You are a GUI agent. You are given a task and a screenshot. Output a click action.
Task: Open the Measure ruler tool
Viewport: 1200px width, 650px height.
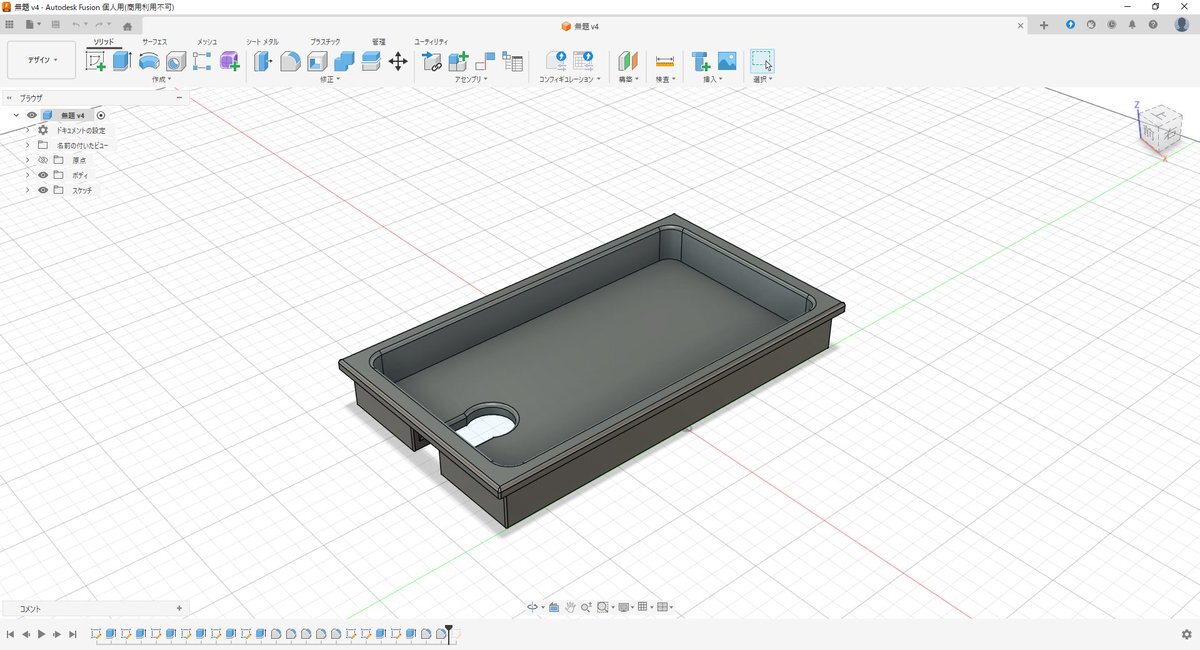665,62
